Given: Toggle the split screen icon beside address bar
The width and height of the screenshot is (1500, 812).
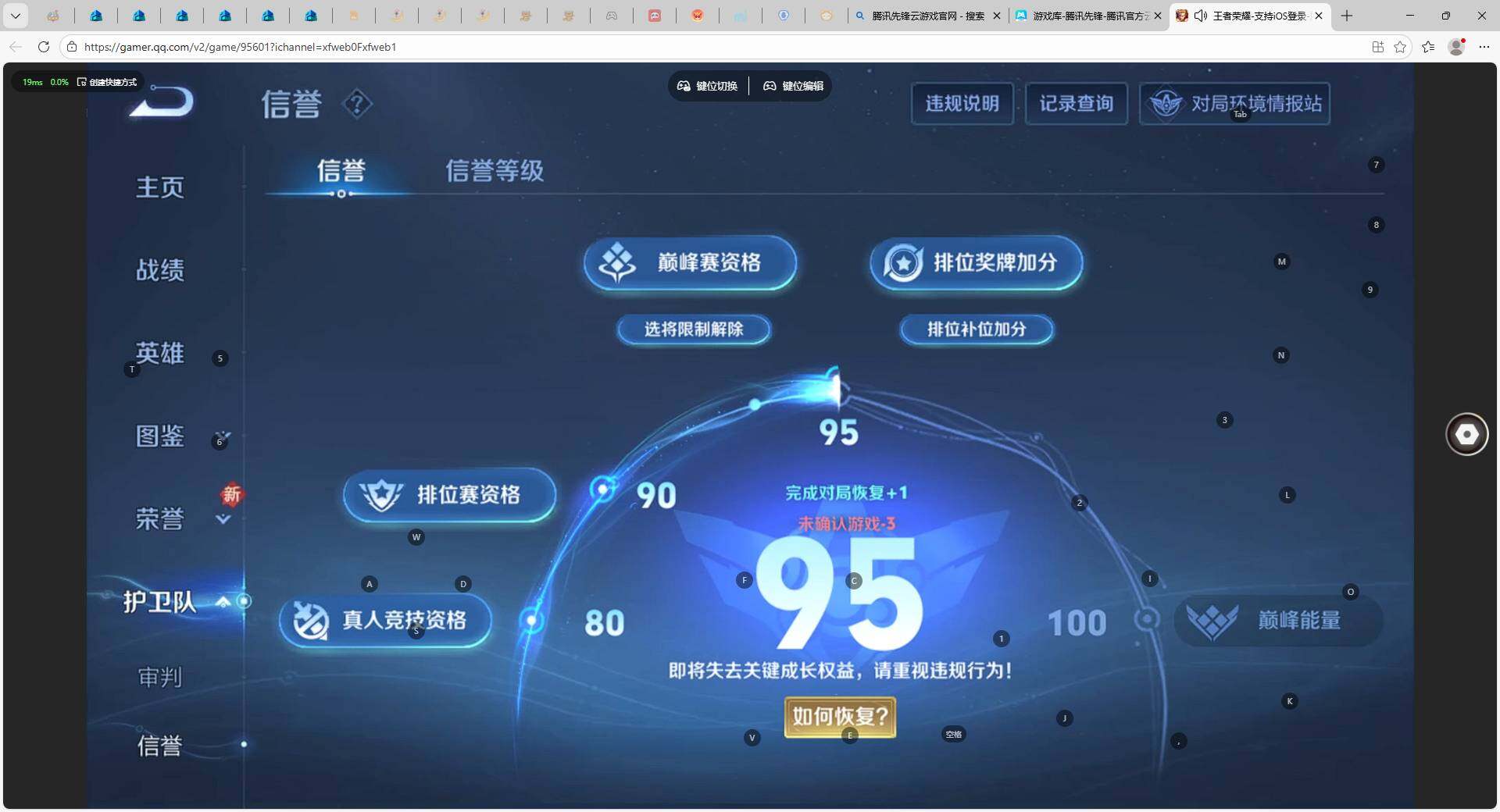Looking at the screenshot, I should (1377, 47).
